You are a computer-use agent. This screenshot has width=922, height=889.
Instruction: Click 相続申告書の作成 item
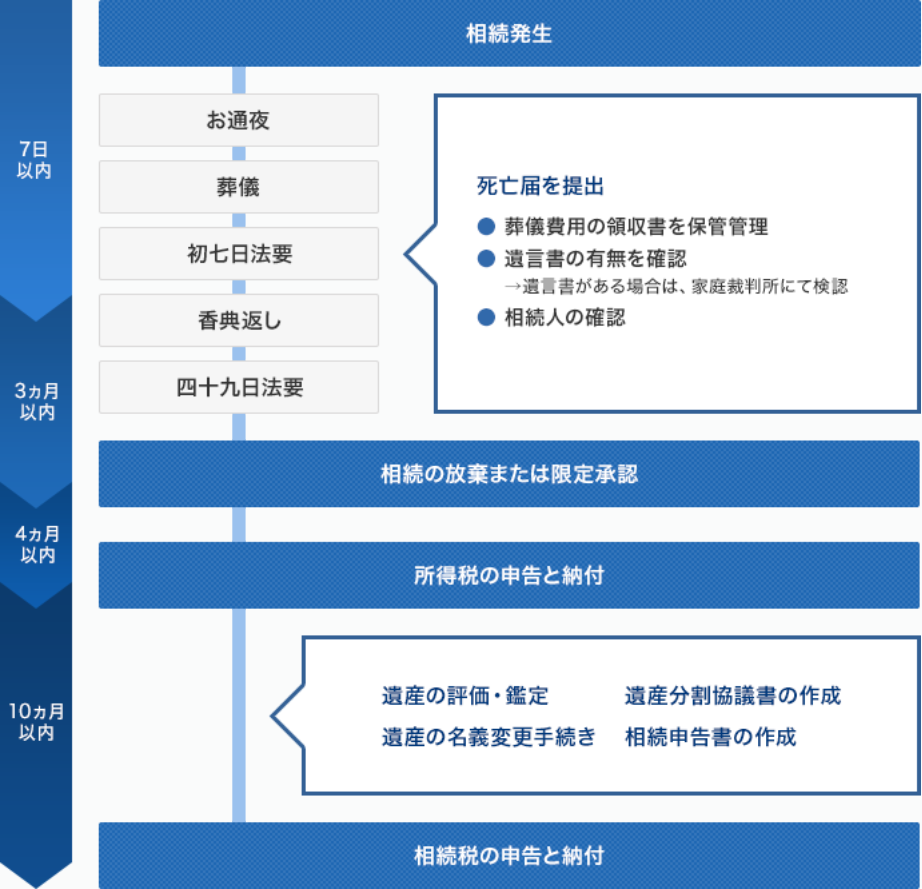pyautogui.click(x=711, y=738)
